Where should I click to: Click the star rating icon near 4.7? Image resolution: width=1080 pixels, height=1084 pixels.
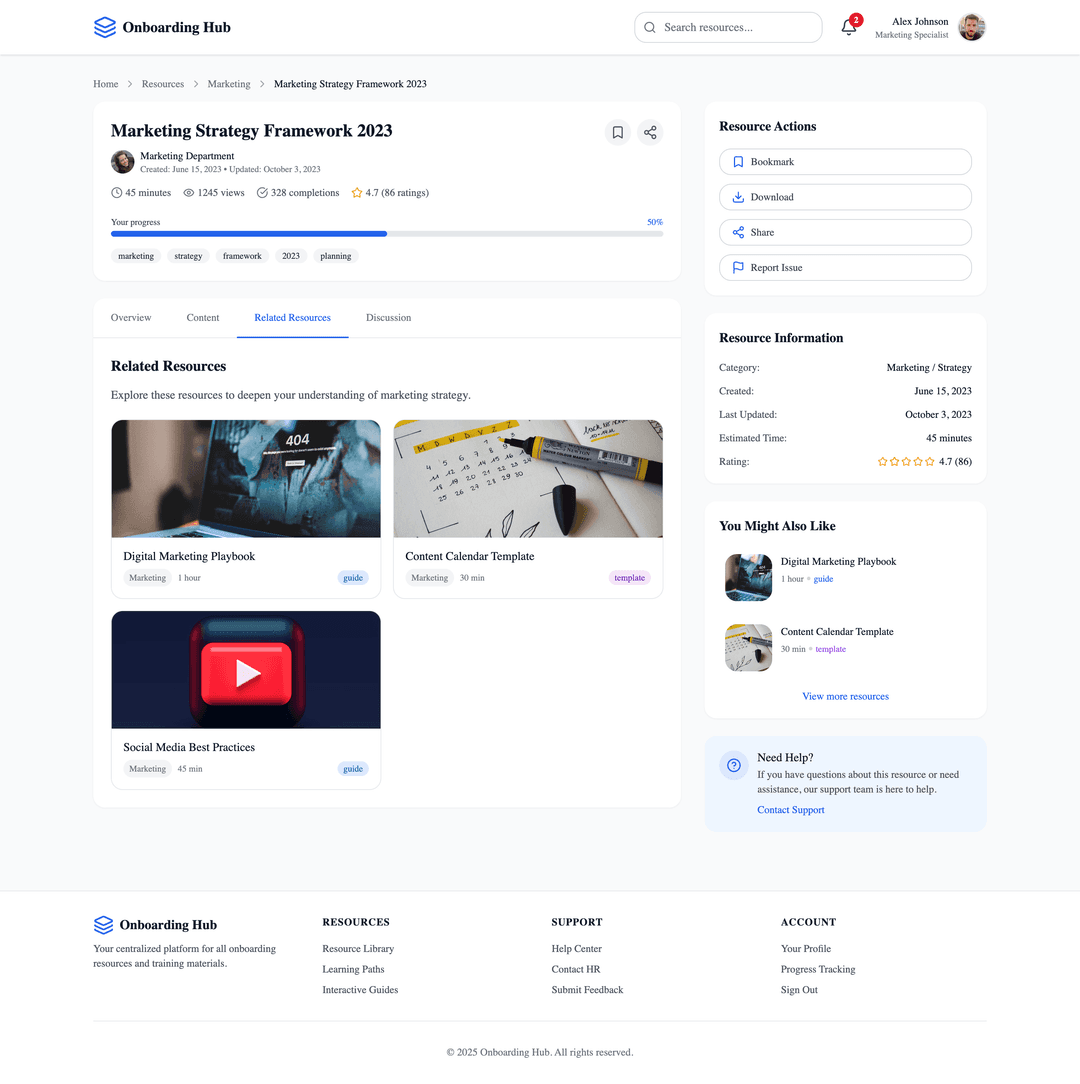pos(357,193)
